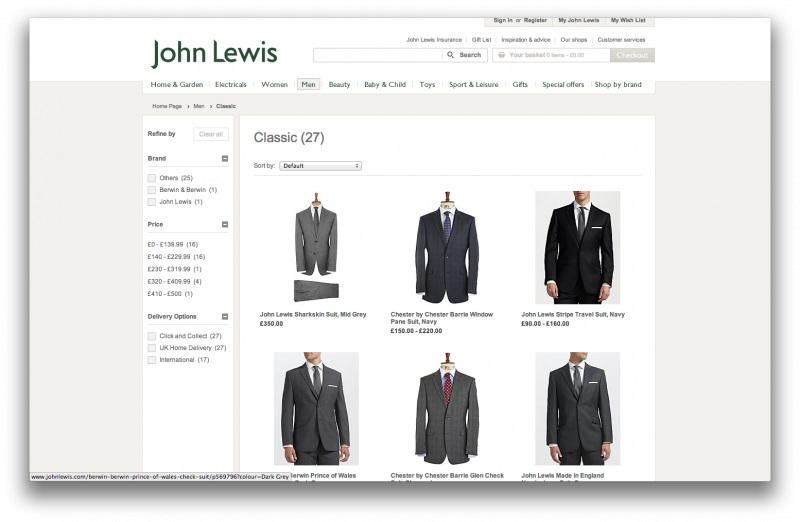Open the Baby & Child menu

point(385,84)
